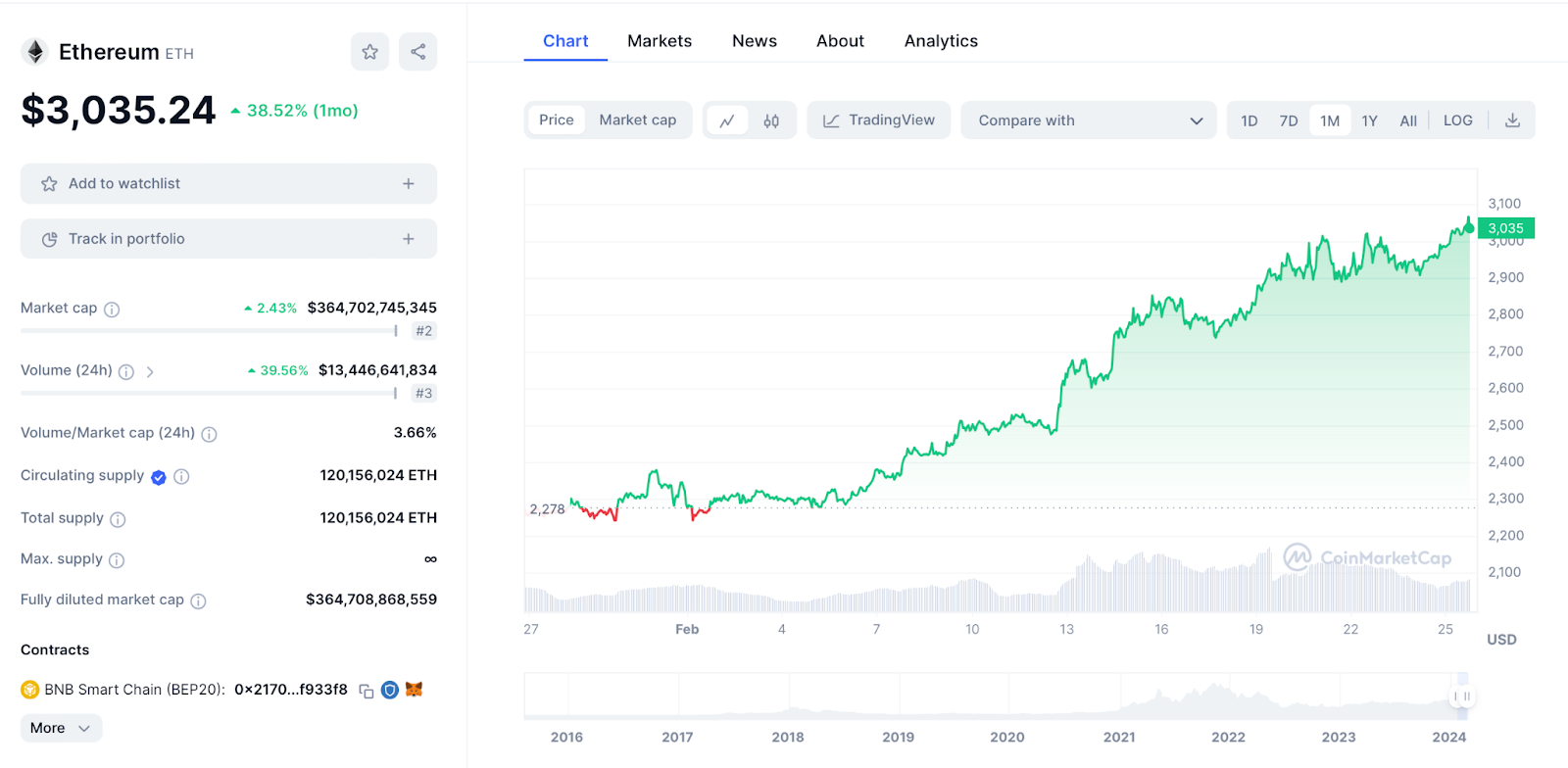Viewport: 1568px width, 768px height.
Task: Click the USD currency label under the chart
Action: point(1501,640)
